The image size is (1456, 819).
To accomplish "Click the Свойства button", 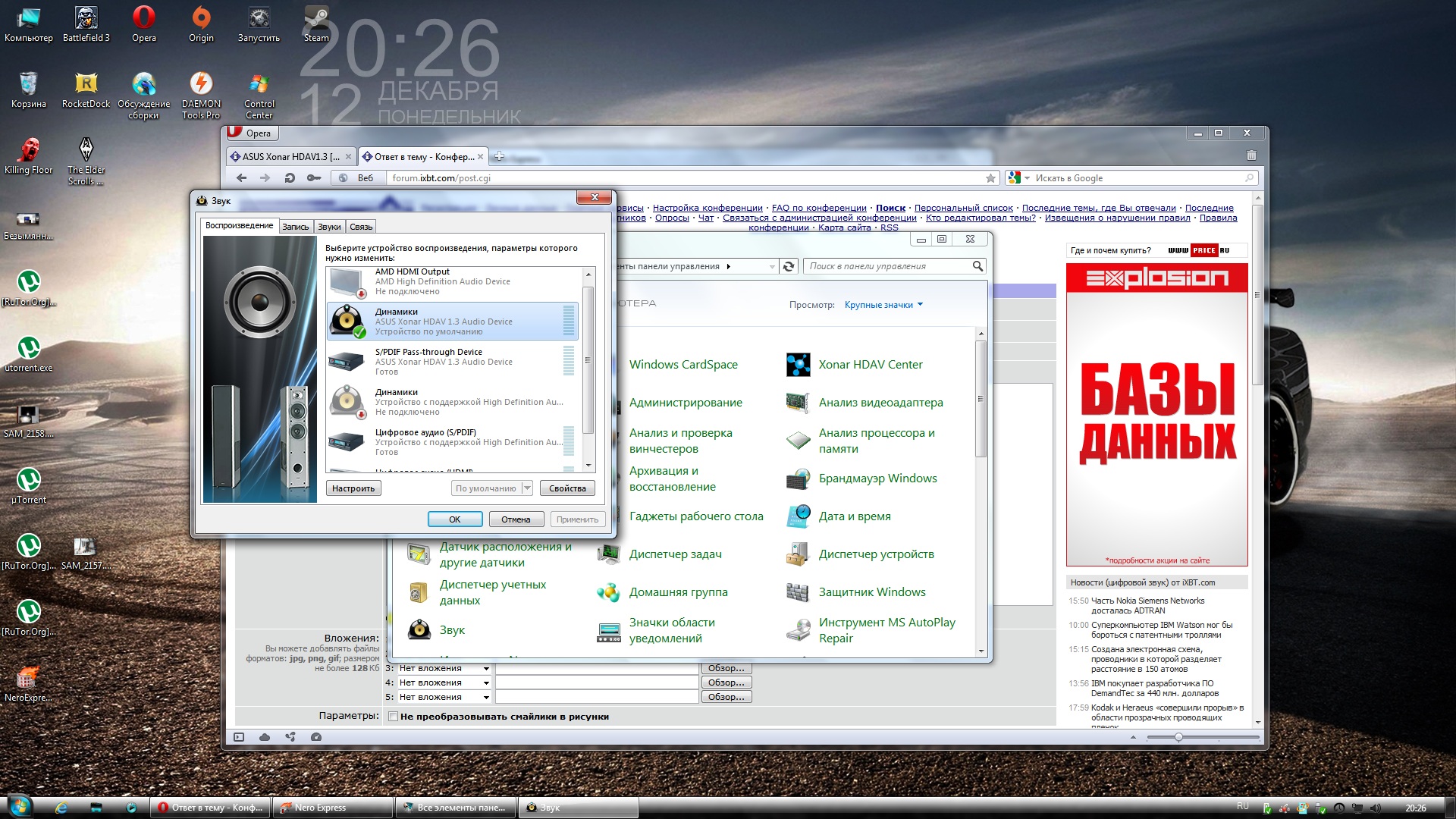I will [x=567, y=488].
